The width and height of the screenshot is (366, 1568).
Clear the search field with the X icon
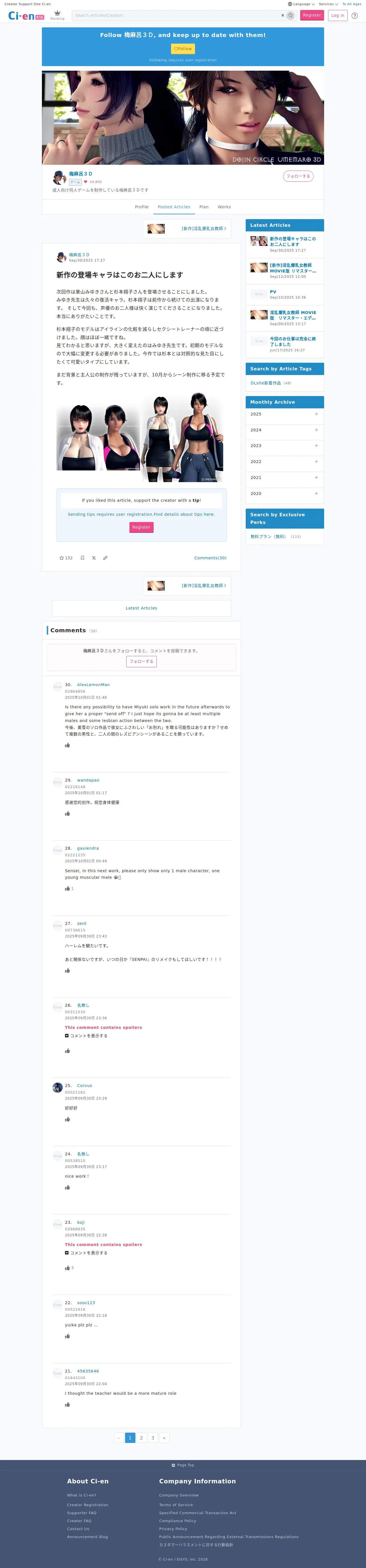[x=282, y=15]
